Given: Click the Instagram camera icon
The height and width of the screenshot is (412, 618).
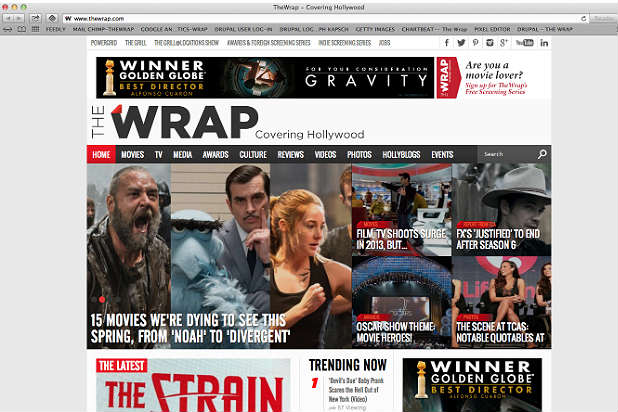Looking at the screenshot, I should 489,43.
